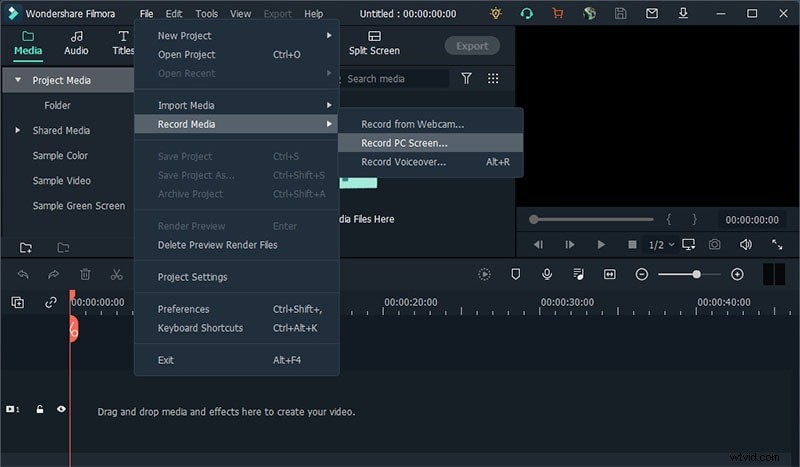
Task: Open the audio mixer icon
Action: [x=578, y=275]
